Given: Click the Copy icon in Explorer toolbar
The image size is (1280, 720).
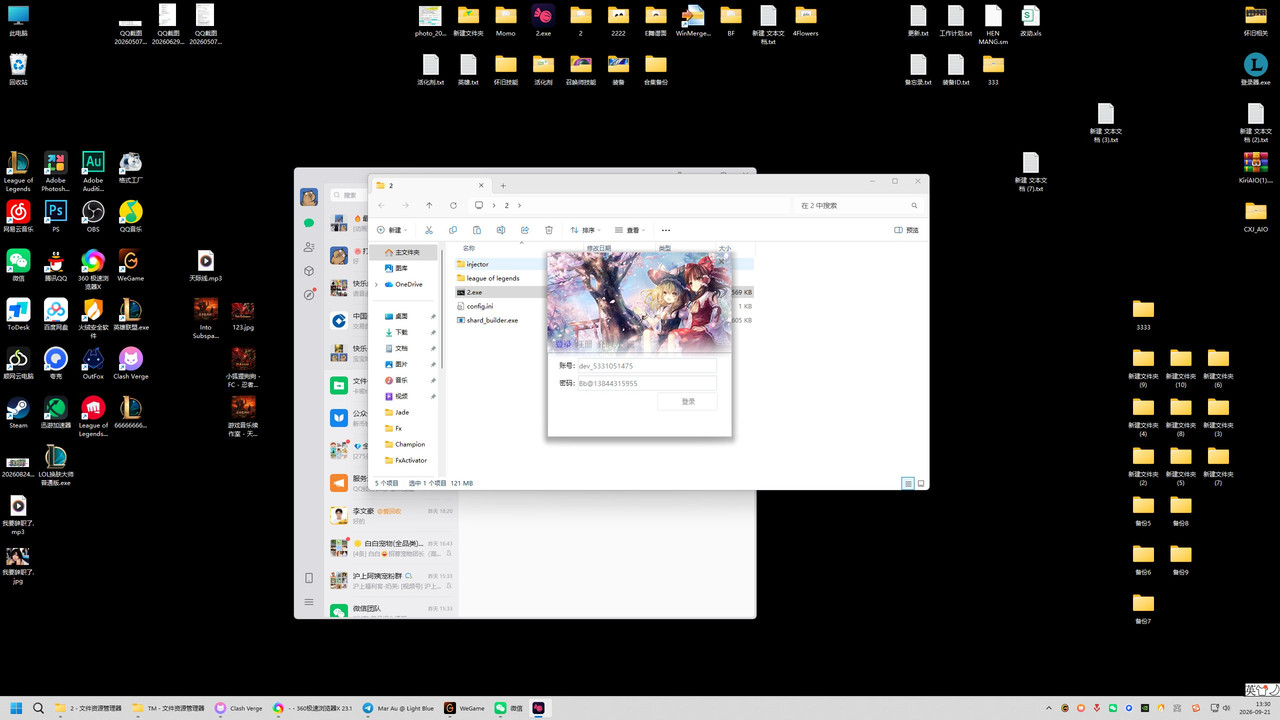Looking at the screenshot, I should pyautogui.click(x=453, y=230).
